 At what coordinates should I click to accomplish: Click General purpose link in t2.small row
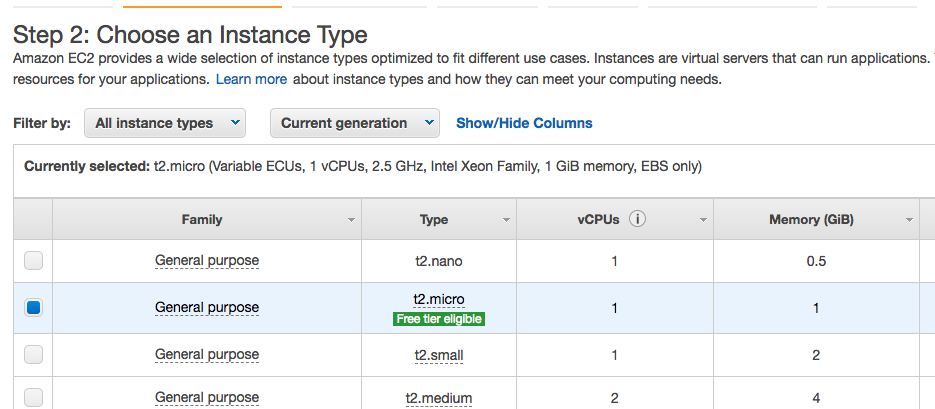pyautogui.click(x=206, y=355)
